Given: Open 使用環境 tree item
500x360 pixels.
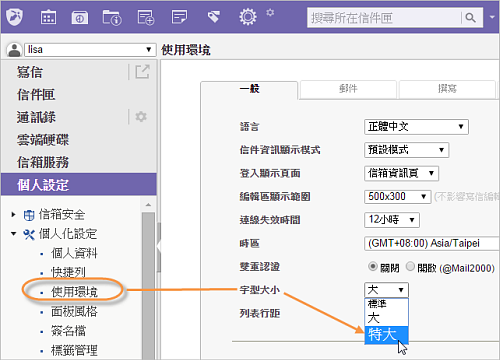Looking at the screenshot, I should coord(74,292).
